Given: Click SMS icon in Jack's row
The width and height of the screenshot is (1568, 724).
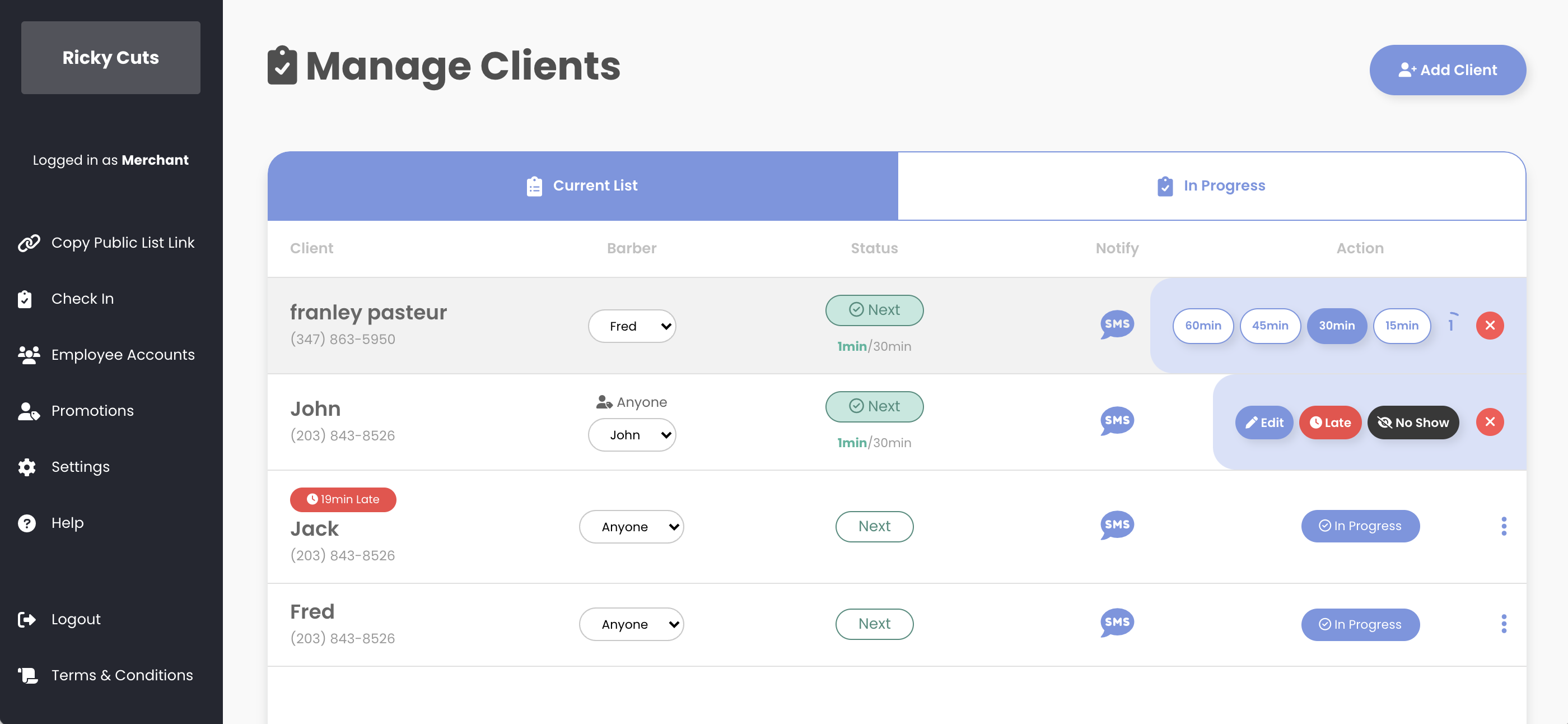Looking at the screenshot, I should pos(1116,525).
